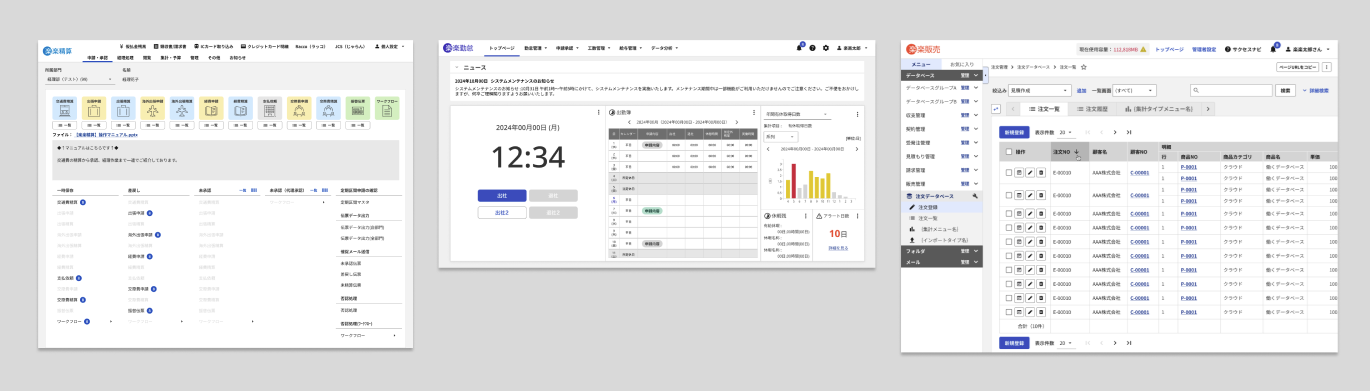Open 申請承認 dropdown menu in 楽楽勤怠
This screenshot has width=1370, height=391.
click(567, 48)
